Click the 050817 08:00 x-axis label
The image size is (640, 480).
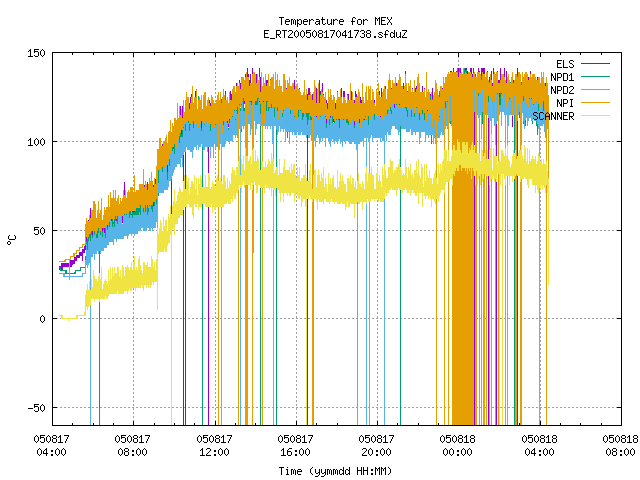pyautogui.click(x=133, y=446)
